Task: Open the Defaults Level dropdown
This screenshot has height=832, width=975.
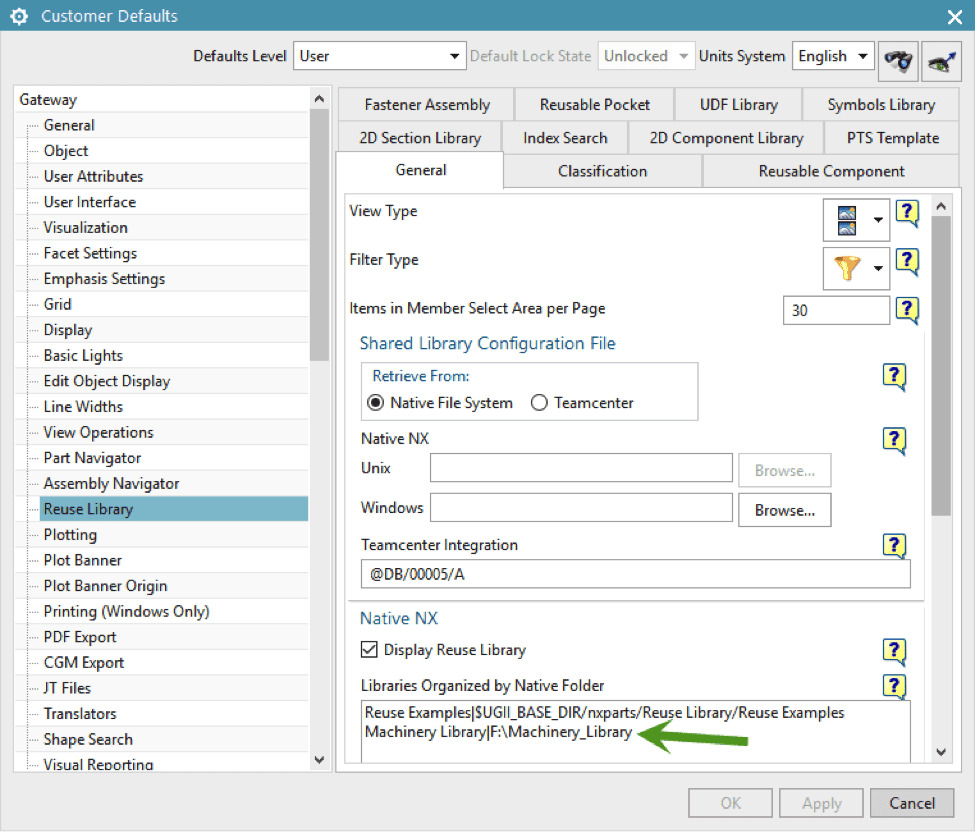Action: 380,56
